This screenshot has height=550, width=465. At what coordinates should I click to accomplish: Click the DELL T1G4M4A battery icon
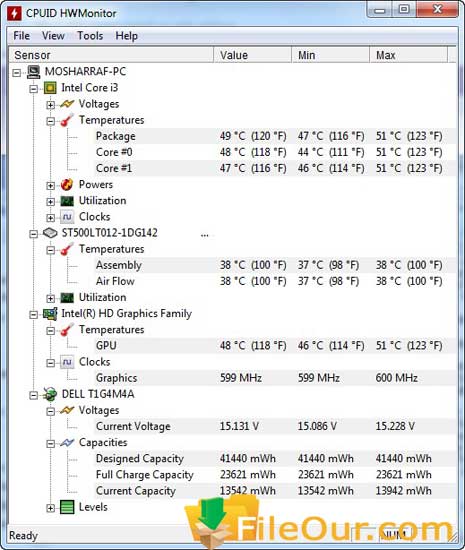click(50, 395)
